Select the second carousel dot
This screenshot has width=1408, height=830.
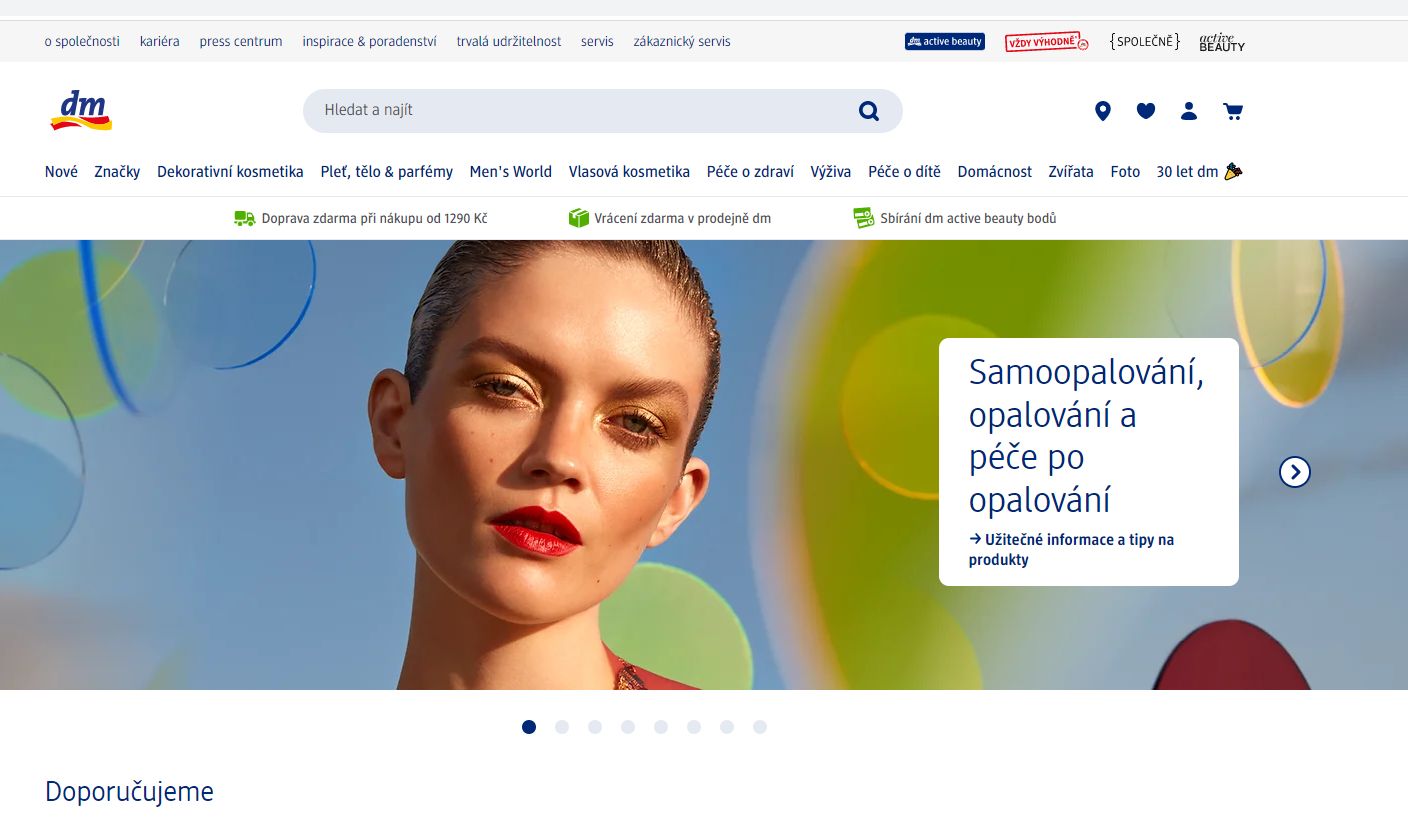click(x=562, y=727)
